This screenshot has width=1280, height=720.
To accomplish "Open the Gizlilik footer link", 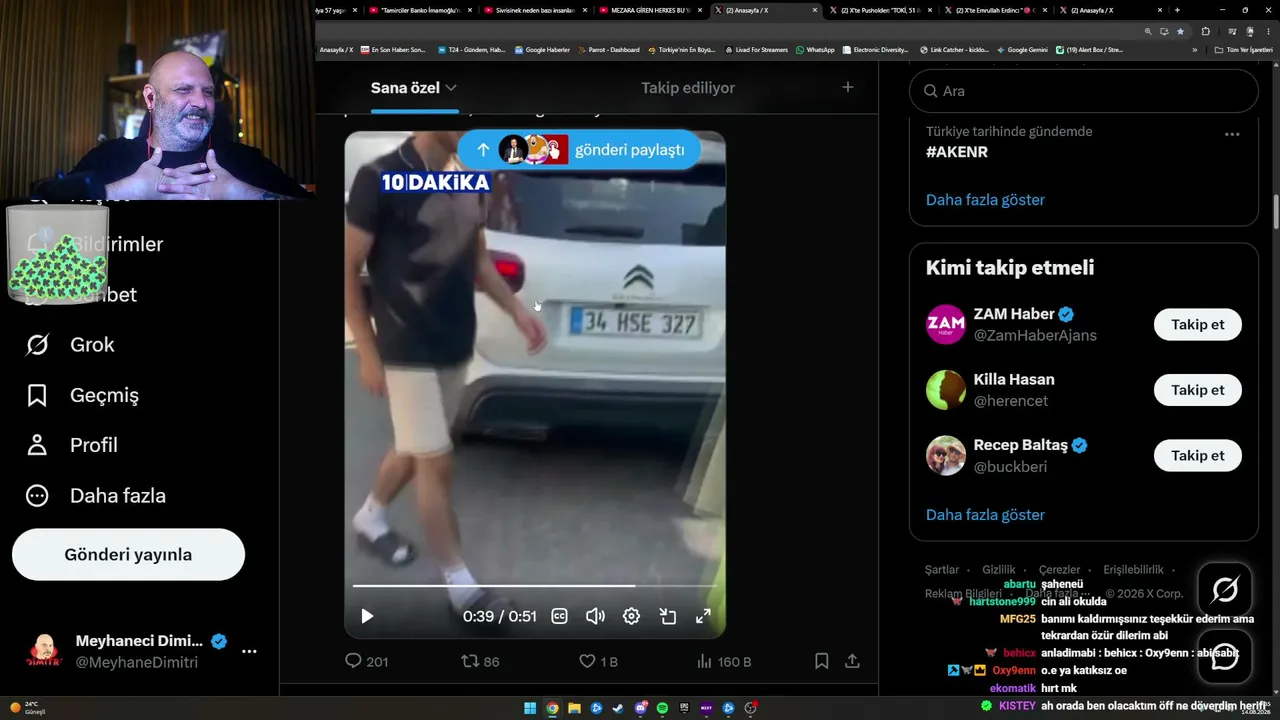I will pos(999,570).
